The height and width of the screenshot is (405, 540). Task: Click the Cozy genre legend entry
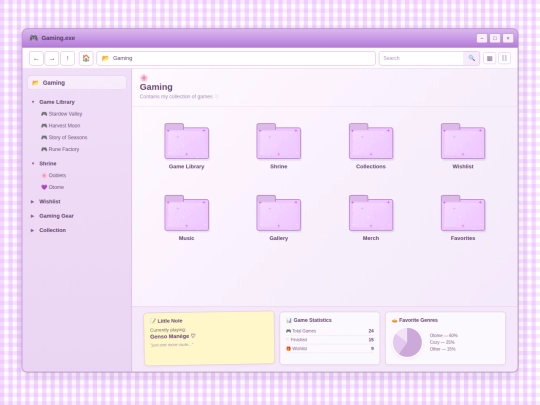click(442, 342)
